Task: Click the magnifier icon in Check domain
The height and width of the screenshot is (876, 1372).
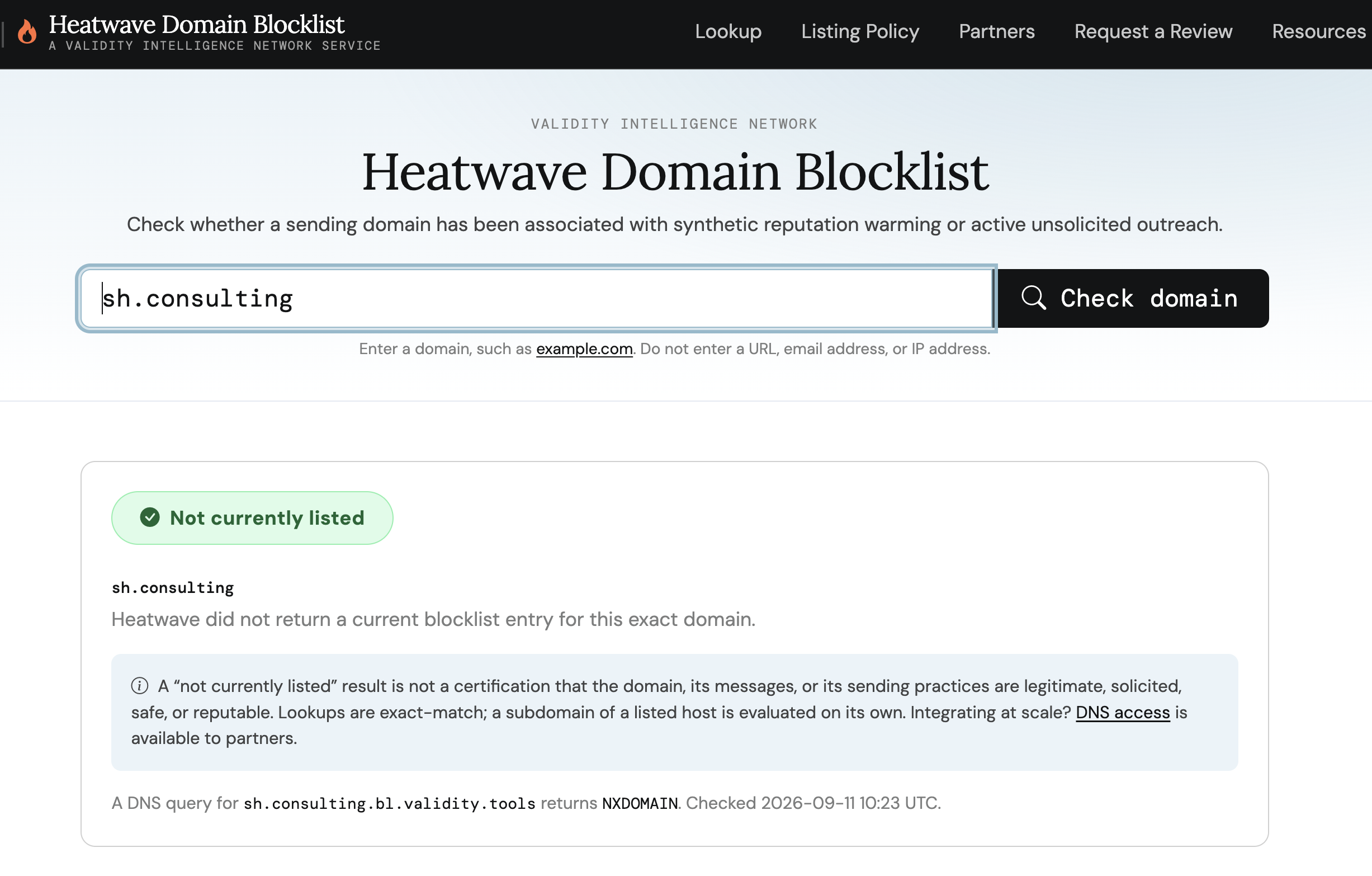Action: click(x=1033, y=298)
